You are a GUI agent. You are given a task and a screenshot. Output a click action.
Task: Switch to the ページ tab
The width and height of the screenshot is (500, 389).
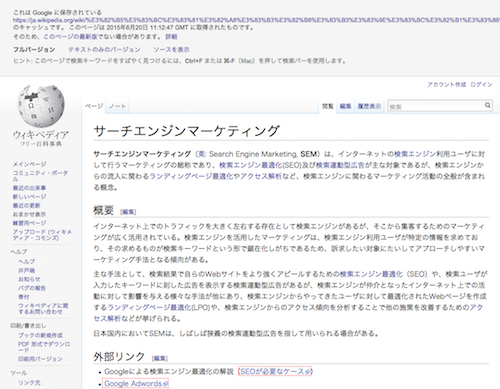point(94,106)
